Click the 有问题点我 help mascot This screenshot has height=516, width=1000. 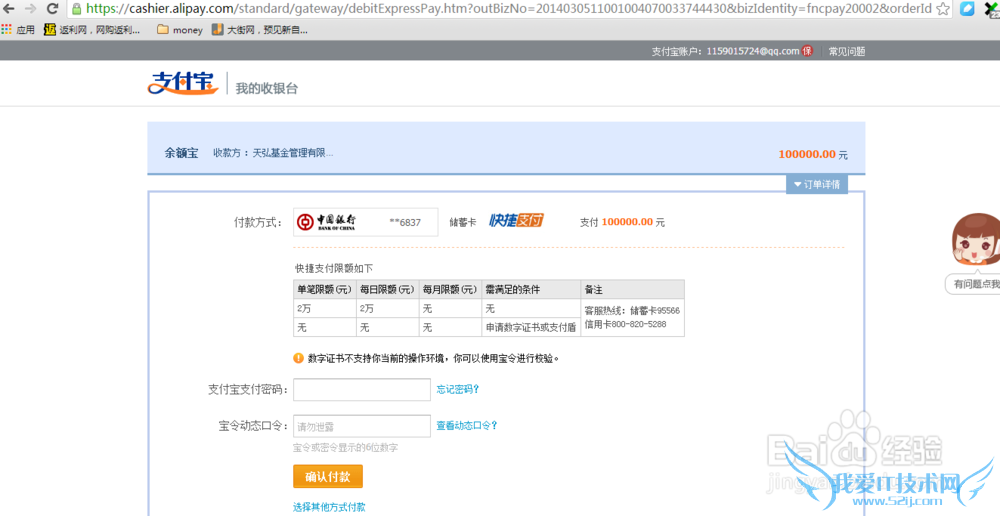click(973, 254)
